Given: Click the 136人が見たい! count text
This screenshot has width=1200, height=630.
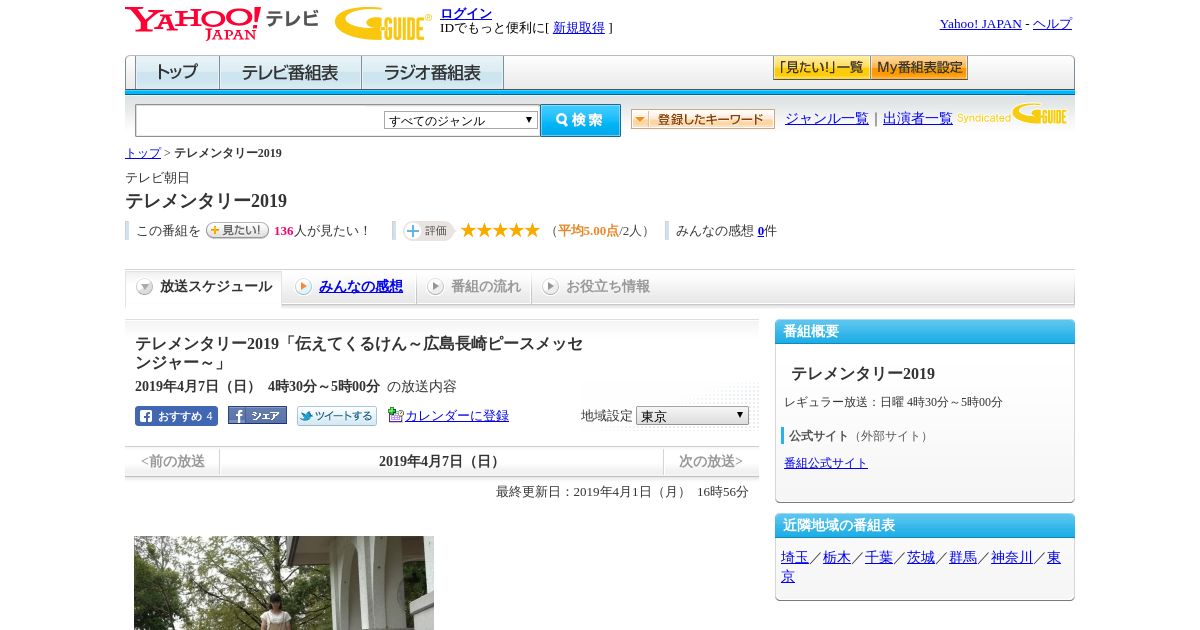Looking at the screenshot, I should click(x=322, y=231).
